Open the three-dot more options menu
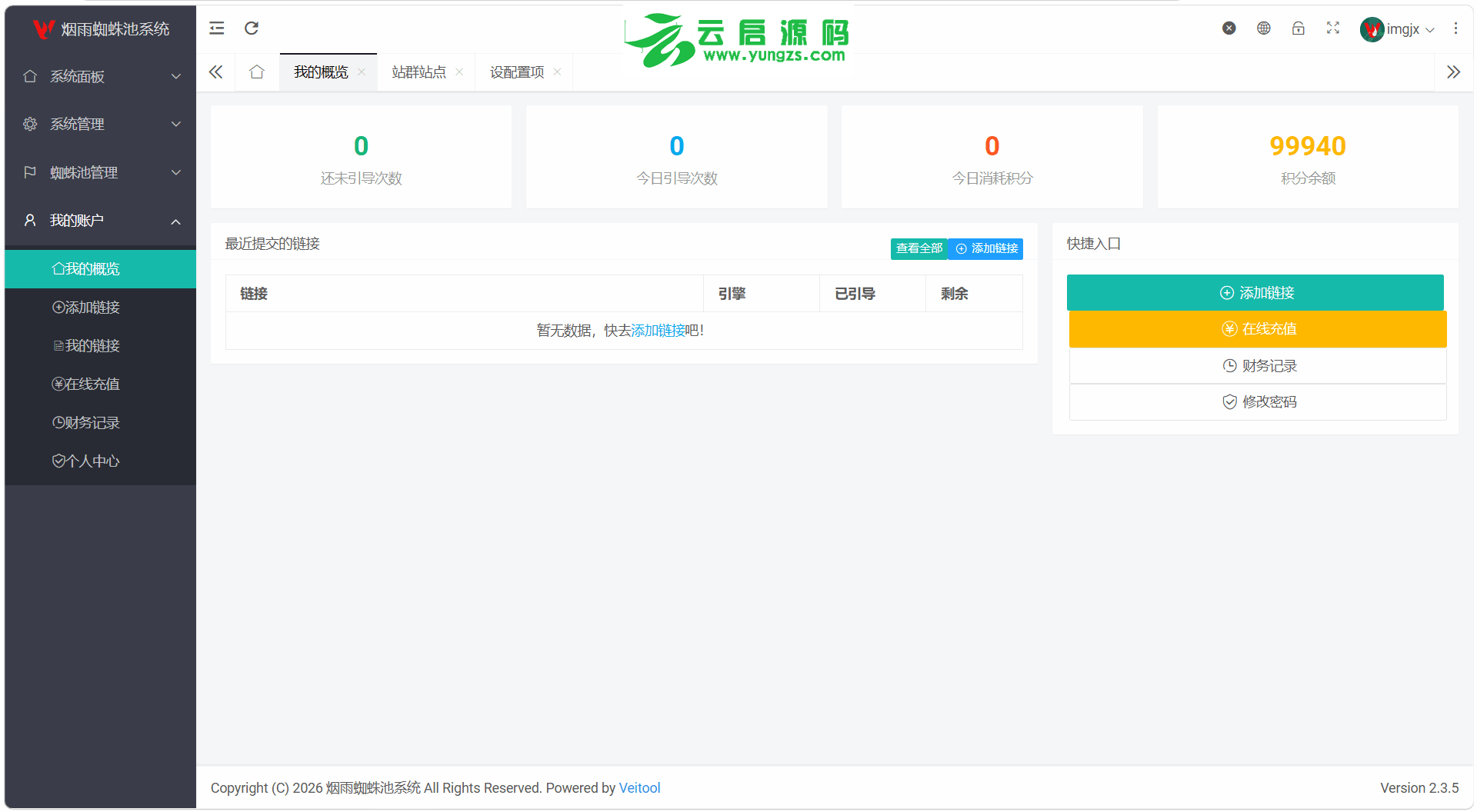Screen dimensions: 1477x812 point(1455,28)
